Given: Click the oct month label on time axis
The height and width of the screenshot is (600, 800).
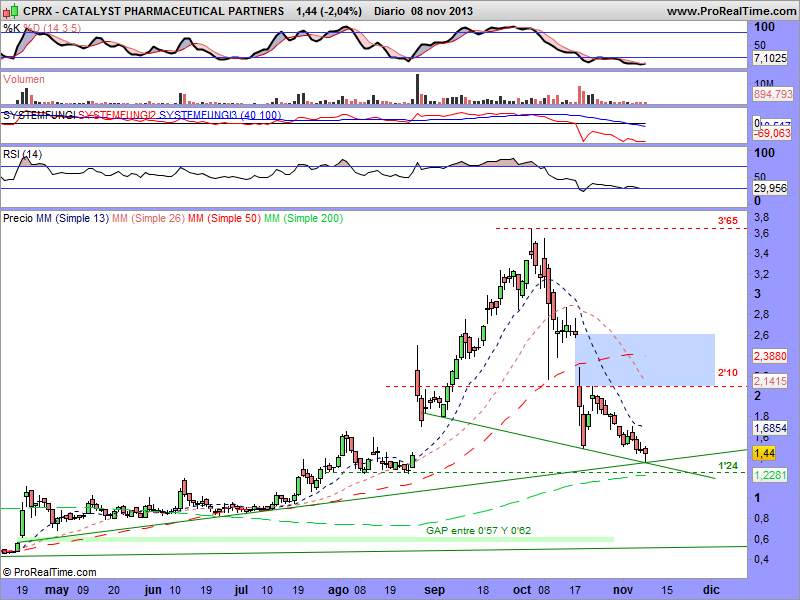Looking at the screenshot, I should 522,590.
